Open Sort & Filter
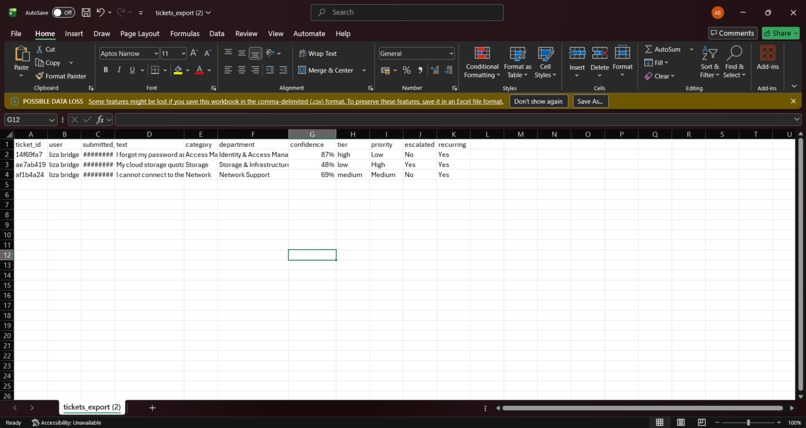 pyautogui.click(x=709, y=62)
